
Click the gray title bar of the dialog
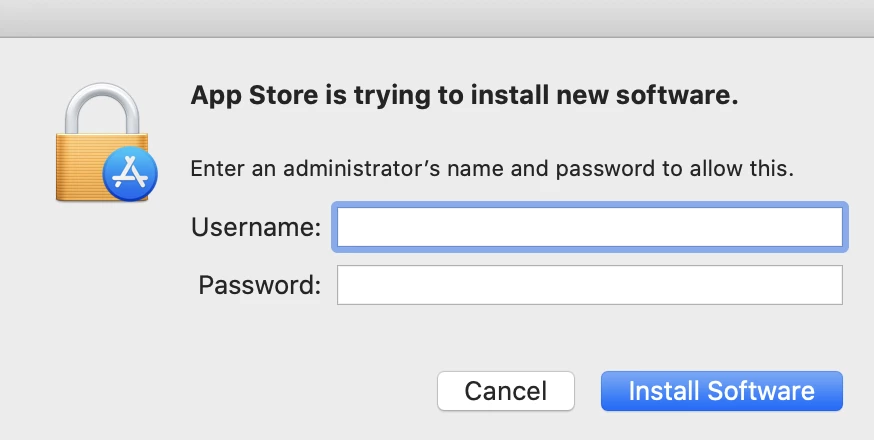pyautogui.click(x=437, y=18)
